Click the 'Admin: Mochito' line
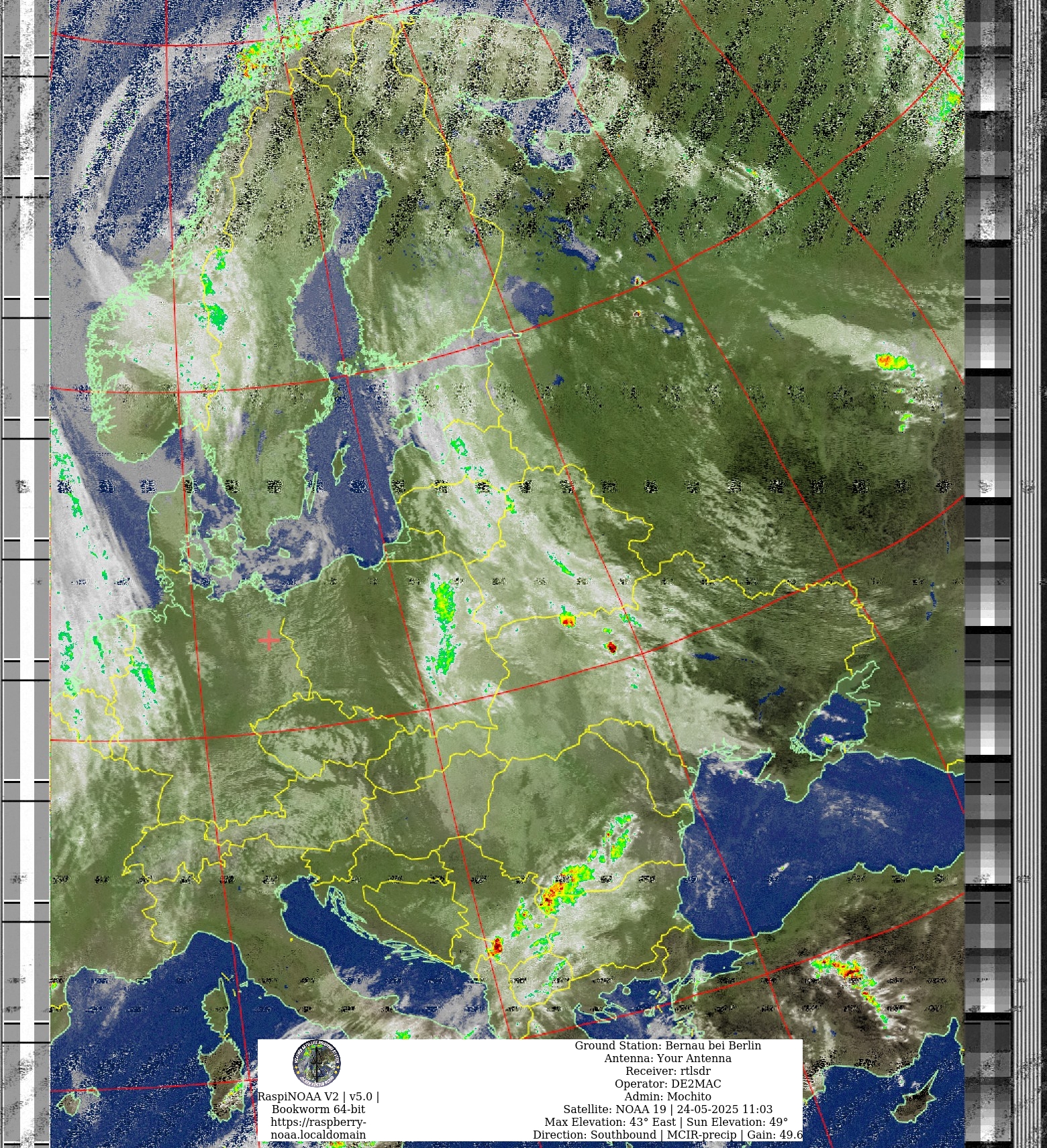 tap(668, 1096)
